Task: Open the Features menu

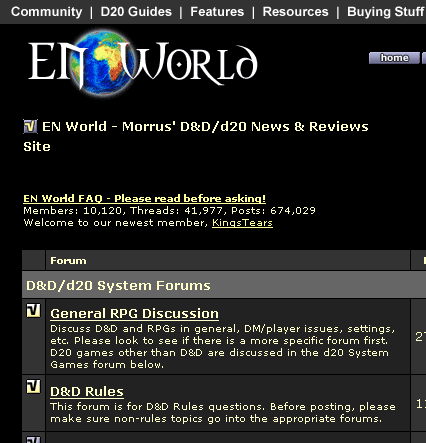Action: point(217,12)
